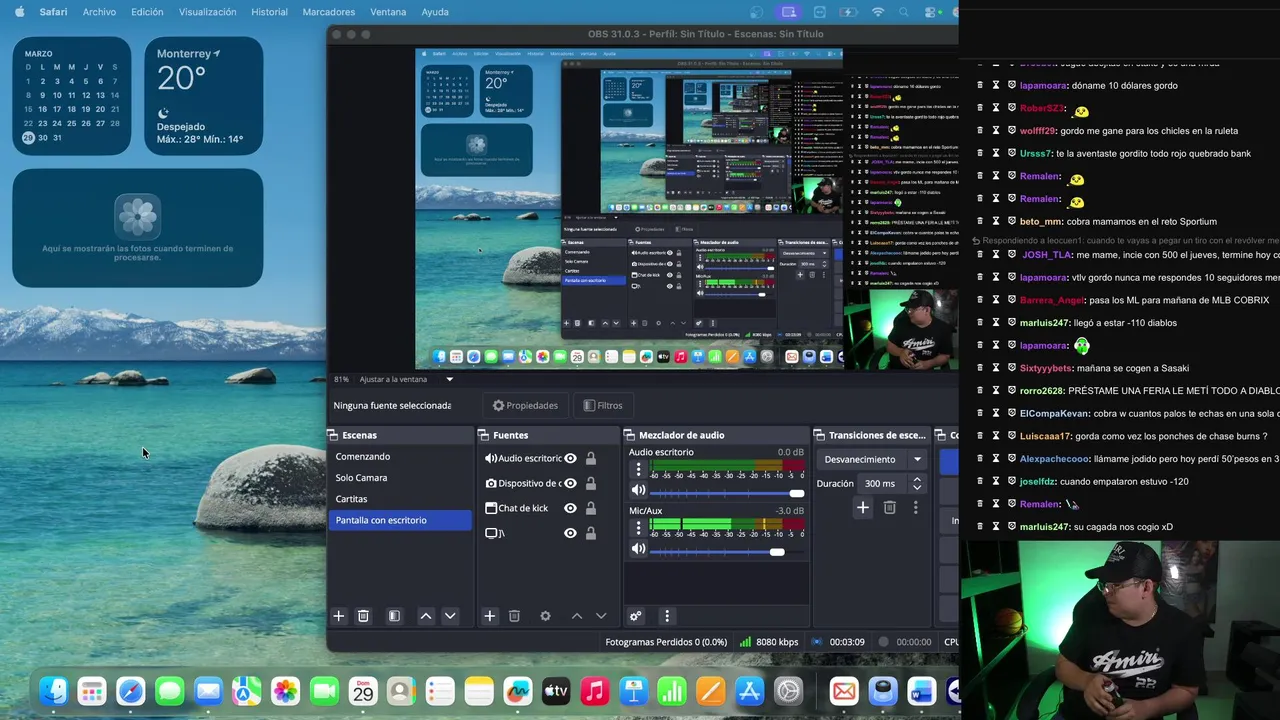Pop out the Mezclador de audio dock icon
Screen dimensions: 1280x720
point(629,435)
